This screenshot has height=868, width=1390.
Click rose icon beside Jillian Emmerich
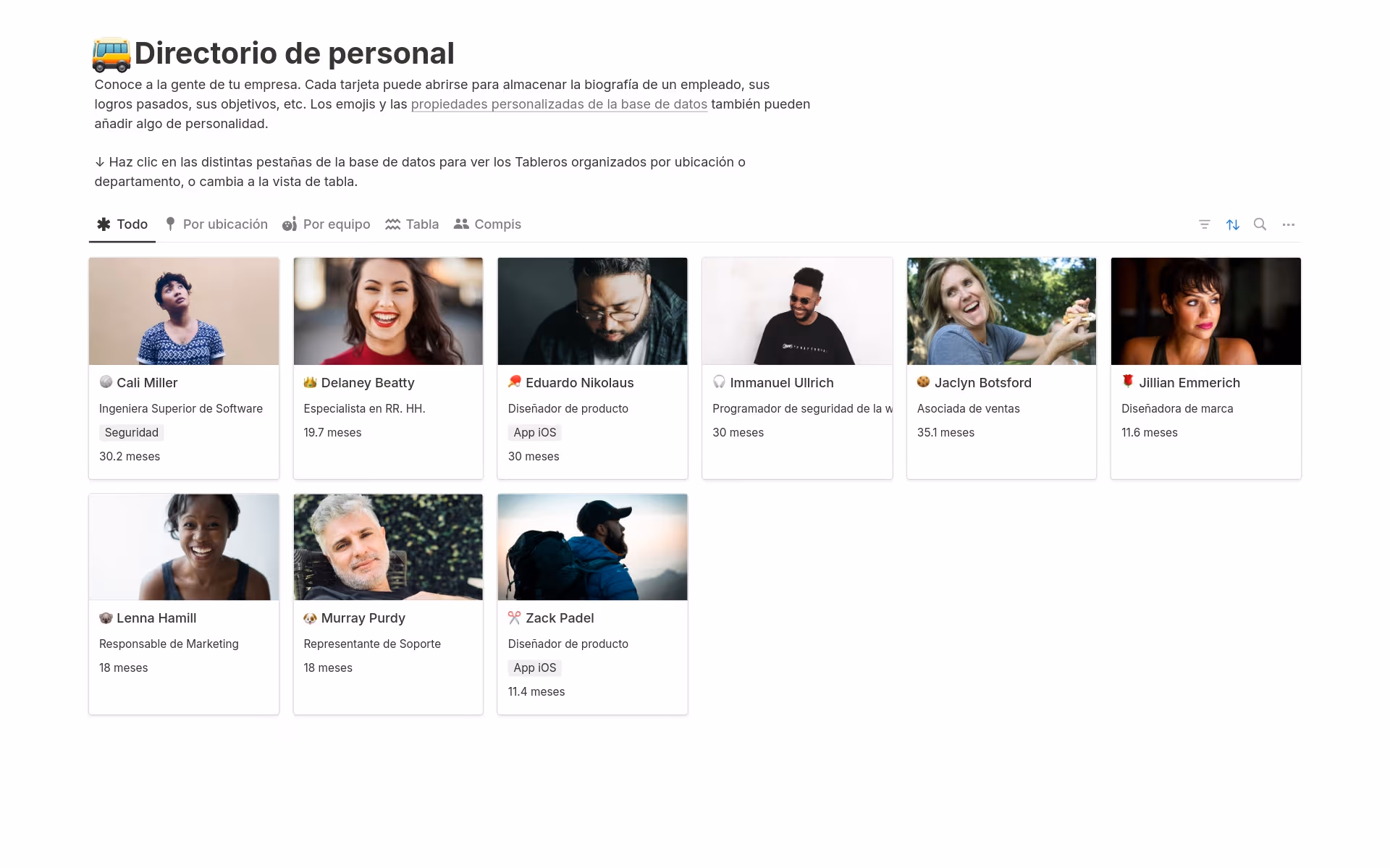[1127, 382]
